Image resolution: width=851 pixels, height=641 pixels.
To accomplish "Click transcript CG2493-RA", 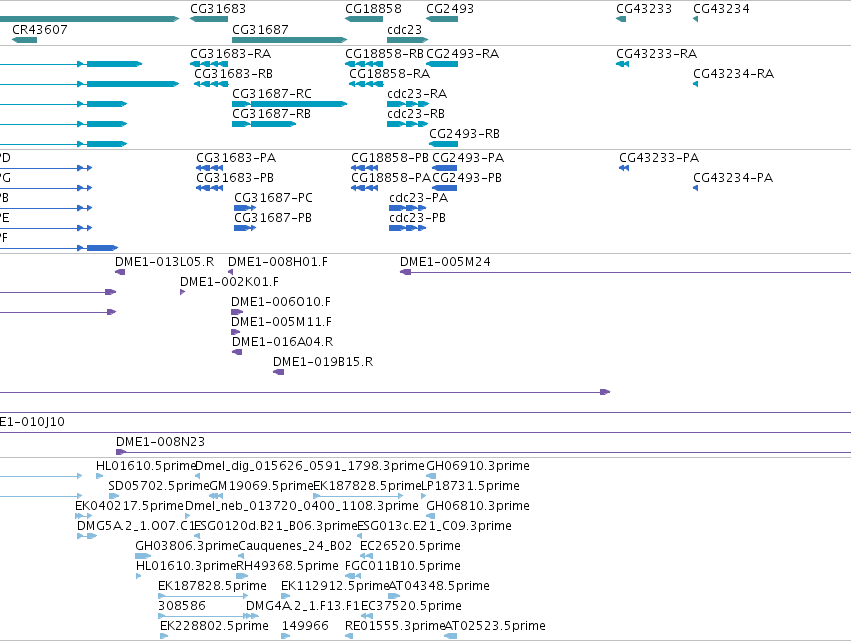I will (442, 64).
